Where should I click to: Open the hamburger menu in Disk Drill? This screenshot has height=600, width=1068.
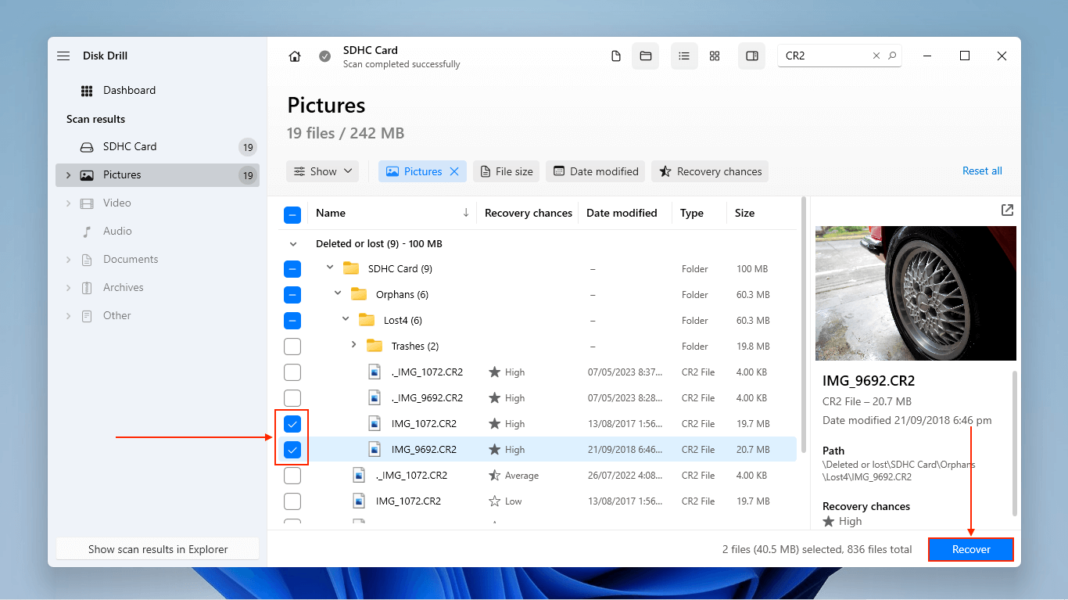[x=64, y=56]
